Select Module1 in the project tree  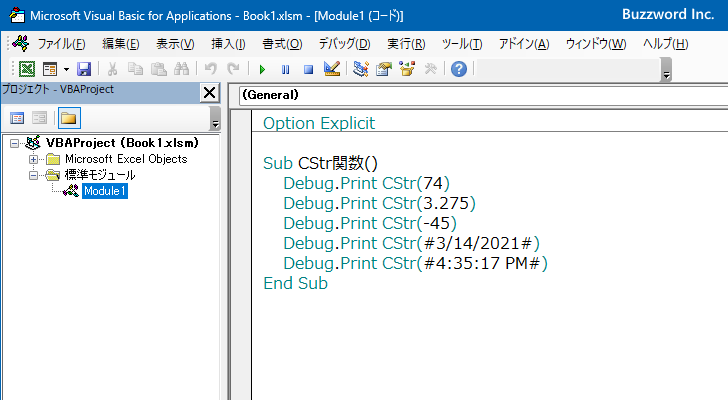104,191
